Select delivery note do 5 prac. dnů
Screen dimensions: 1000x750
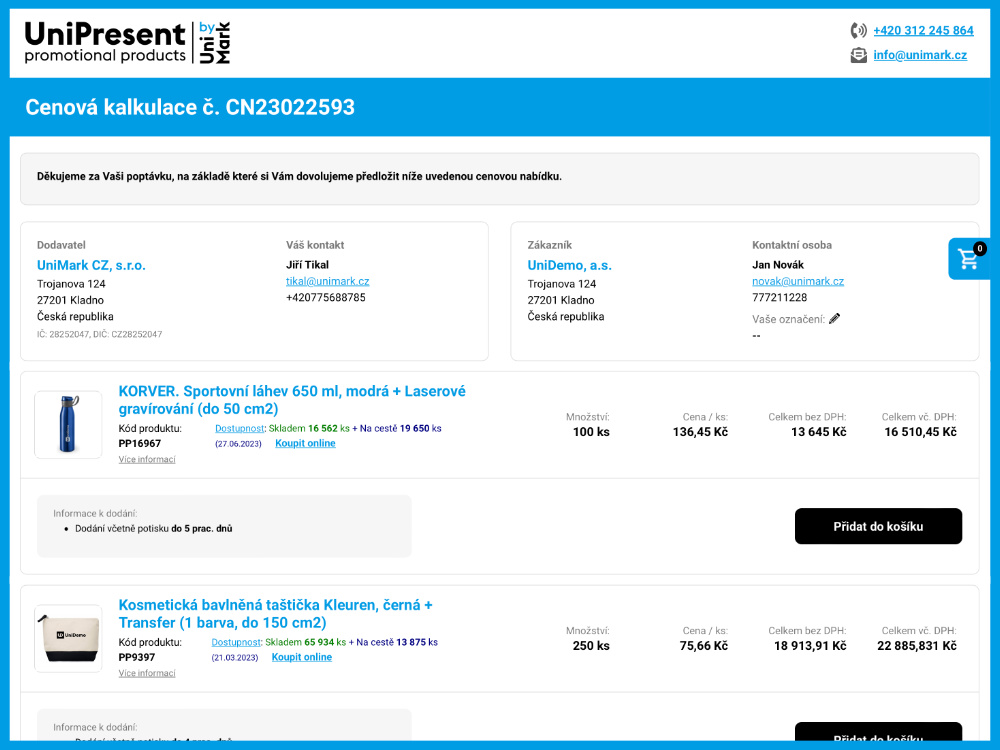coord(202,529)
